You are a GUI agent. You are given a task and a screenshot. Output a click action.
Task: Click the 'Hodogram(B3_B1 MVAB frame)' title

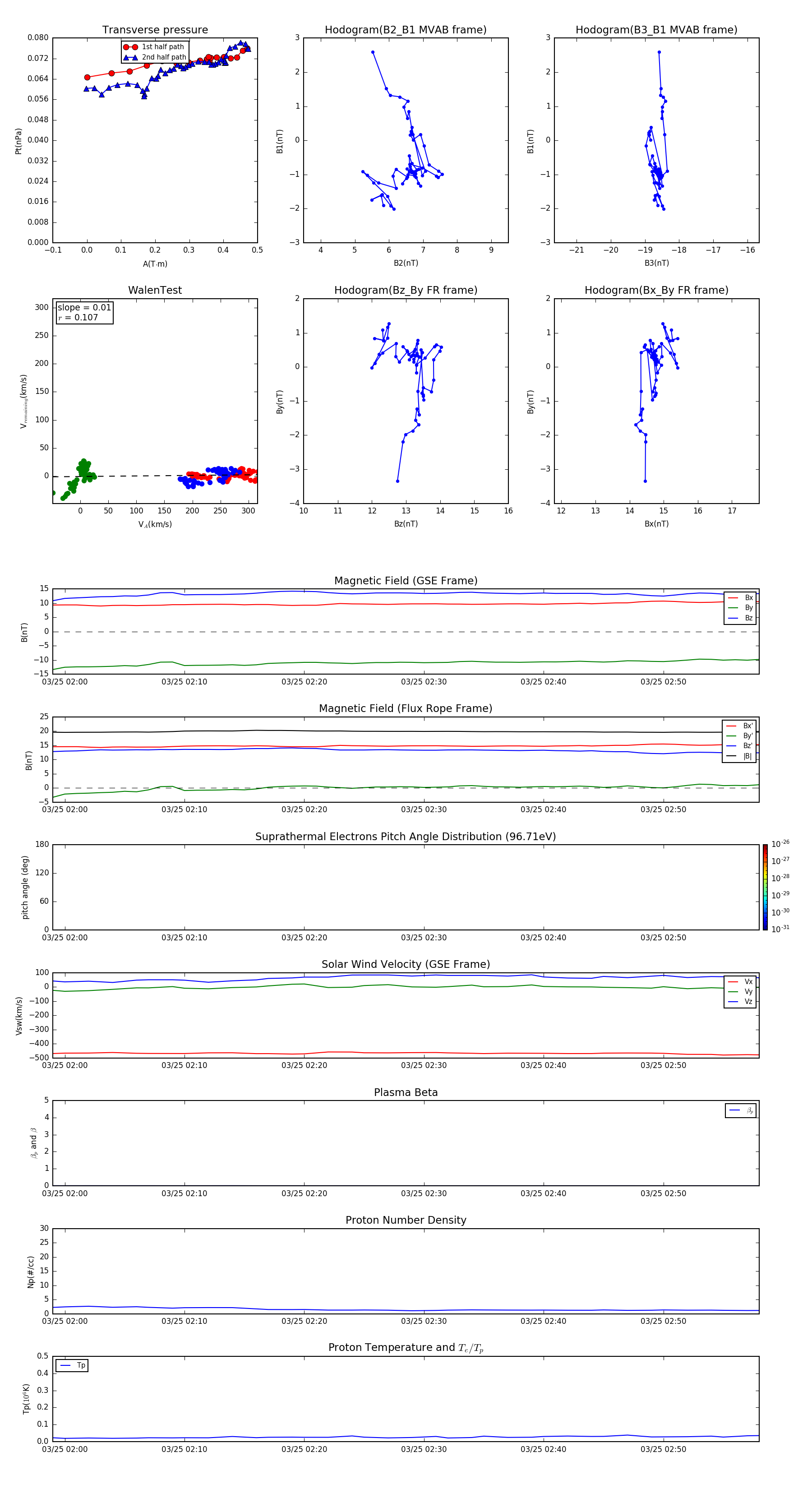[656, 30]
